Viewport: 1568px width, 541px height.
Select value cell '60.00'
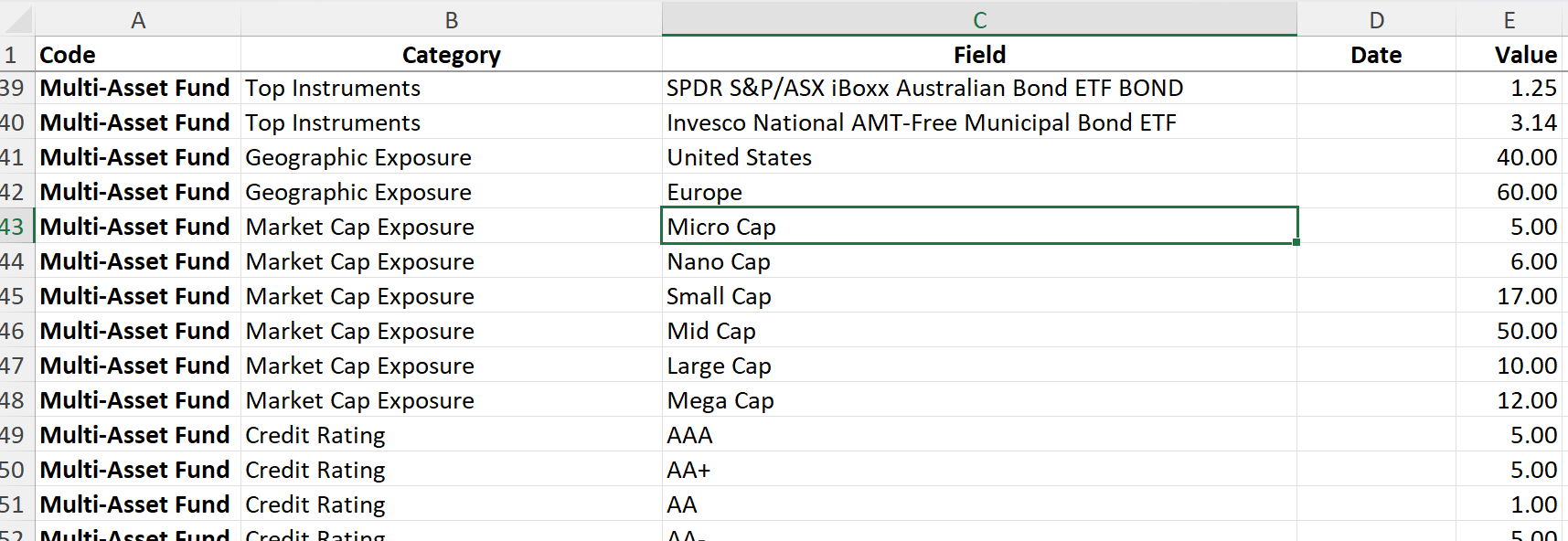tap(1509, 192)
